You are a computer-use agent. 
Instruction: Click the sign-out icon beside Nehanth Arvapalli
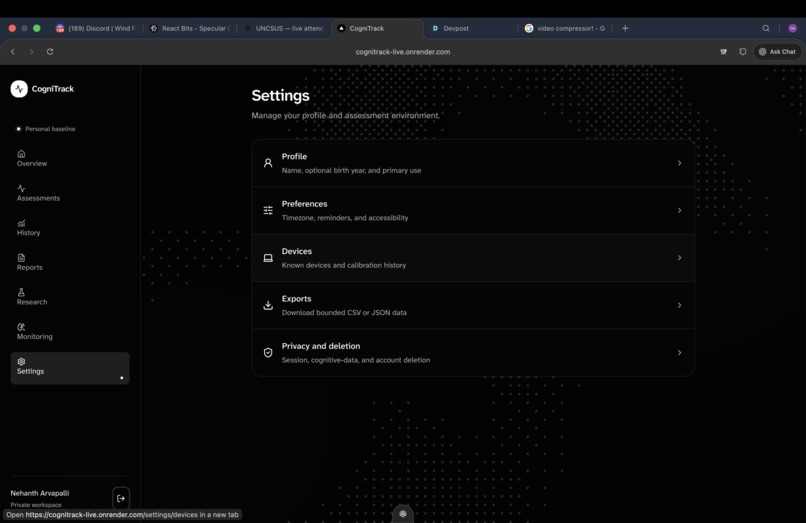tap(121, 498)
